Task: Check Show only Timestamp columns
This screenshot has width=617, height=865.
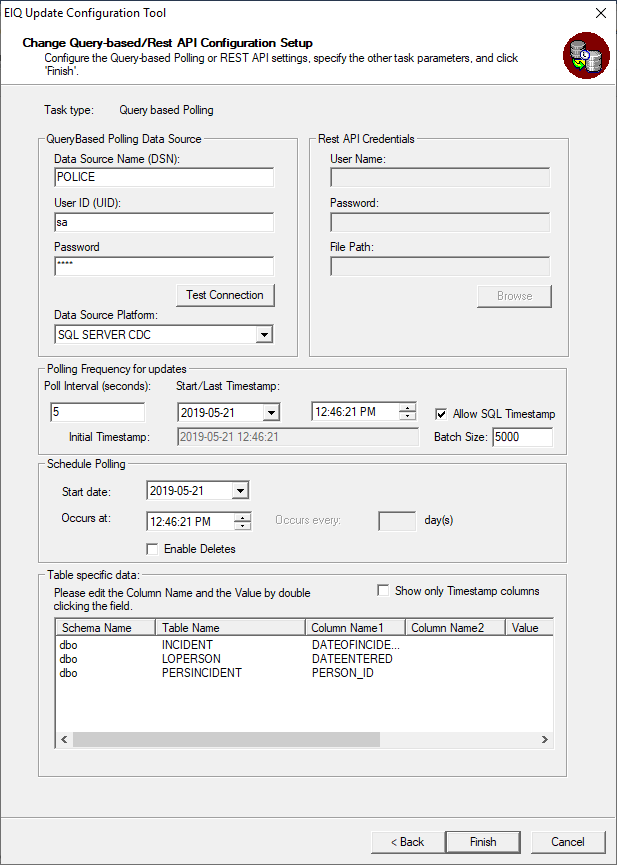Action: coord(383,591)
